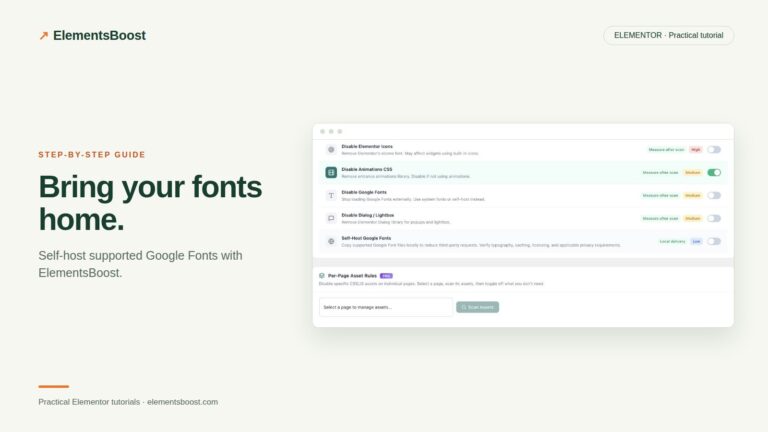Click 'Measure after scan' on Disable Animations CSS row
The image size is (768, 432).
(x=660, y=172)
